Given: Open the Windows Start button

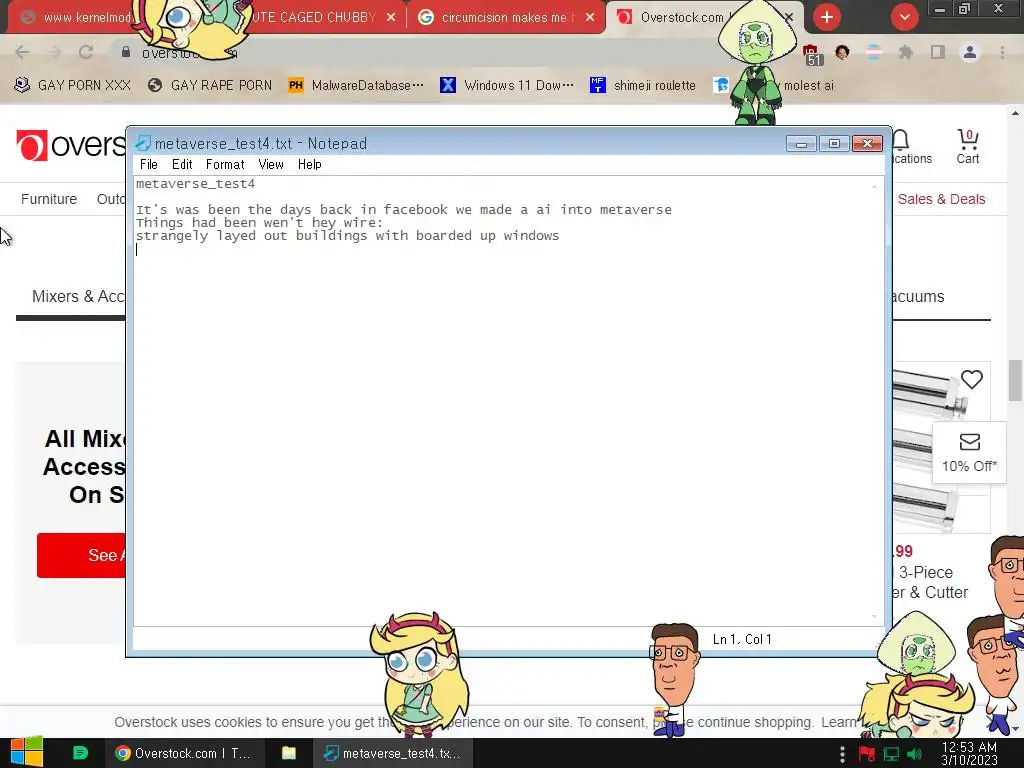Looking at the screenshot, I should (x=26, y=753).
